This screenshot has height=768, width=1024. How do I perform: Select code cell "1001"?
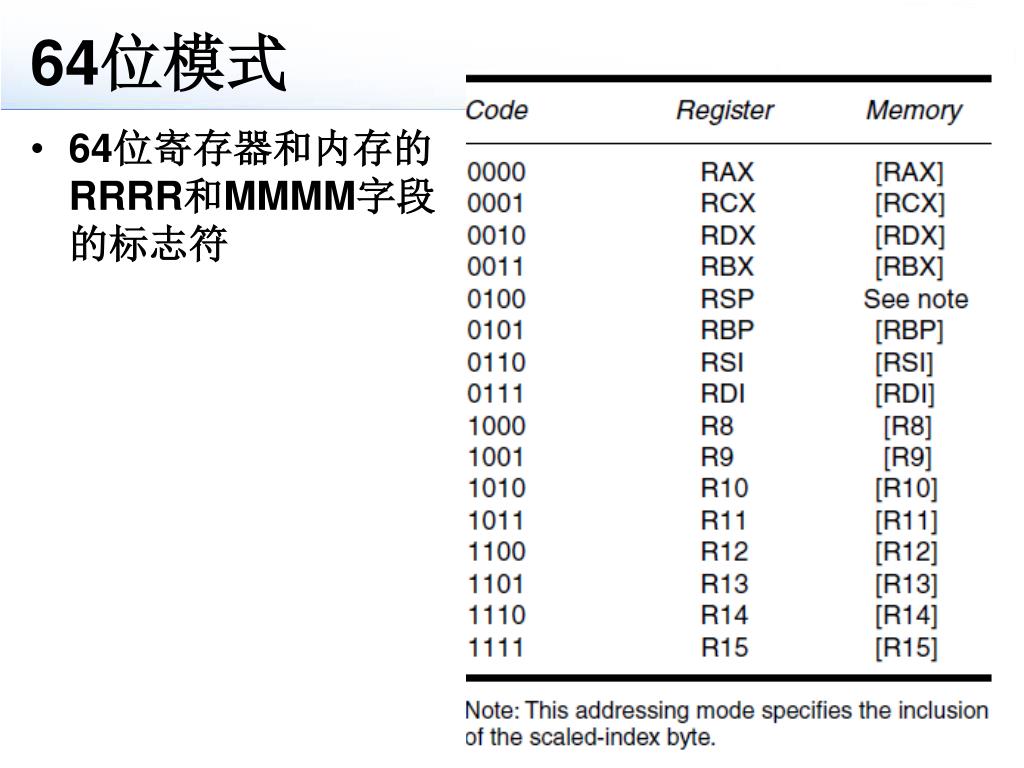pos(496,457)
